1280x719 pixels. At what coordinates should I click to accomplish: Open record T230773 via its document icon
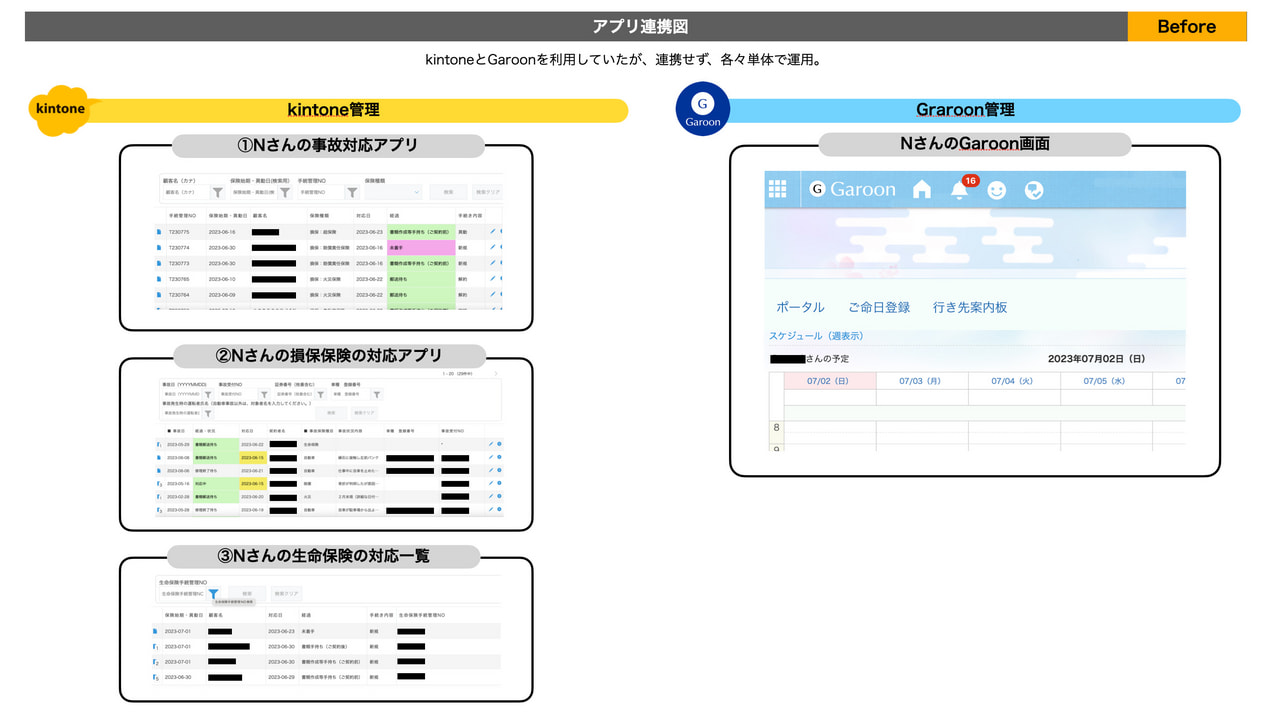pyautogui.click(x=158, y=263)
